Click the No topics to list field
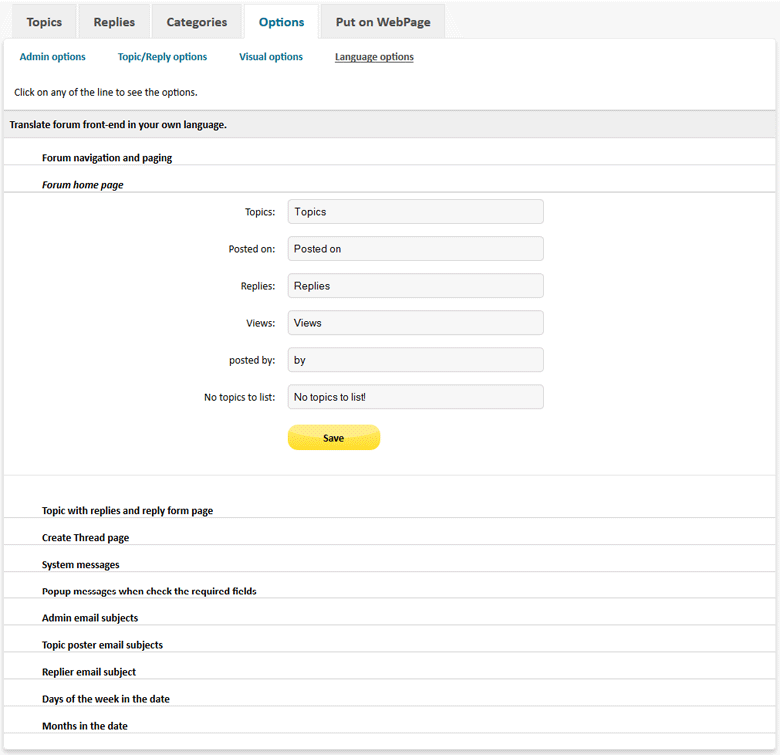 (x=415, y=397)
